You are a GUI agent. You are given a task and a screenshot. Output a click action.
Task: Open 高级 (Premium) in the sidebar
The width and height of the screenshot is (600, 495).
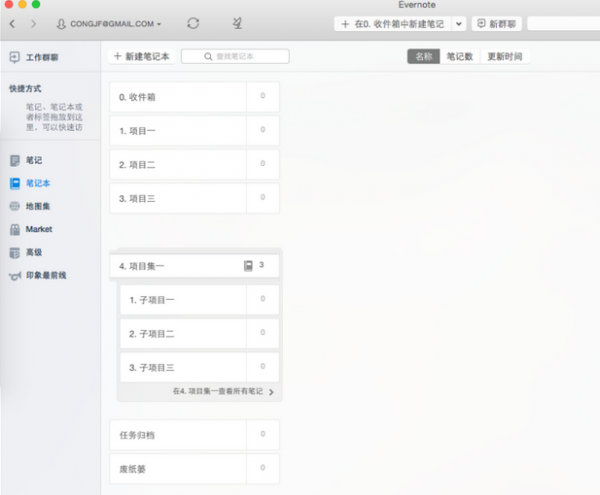34,252
